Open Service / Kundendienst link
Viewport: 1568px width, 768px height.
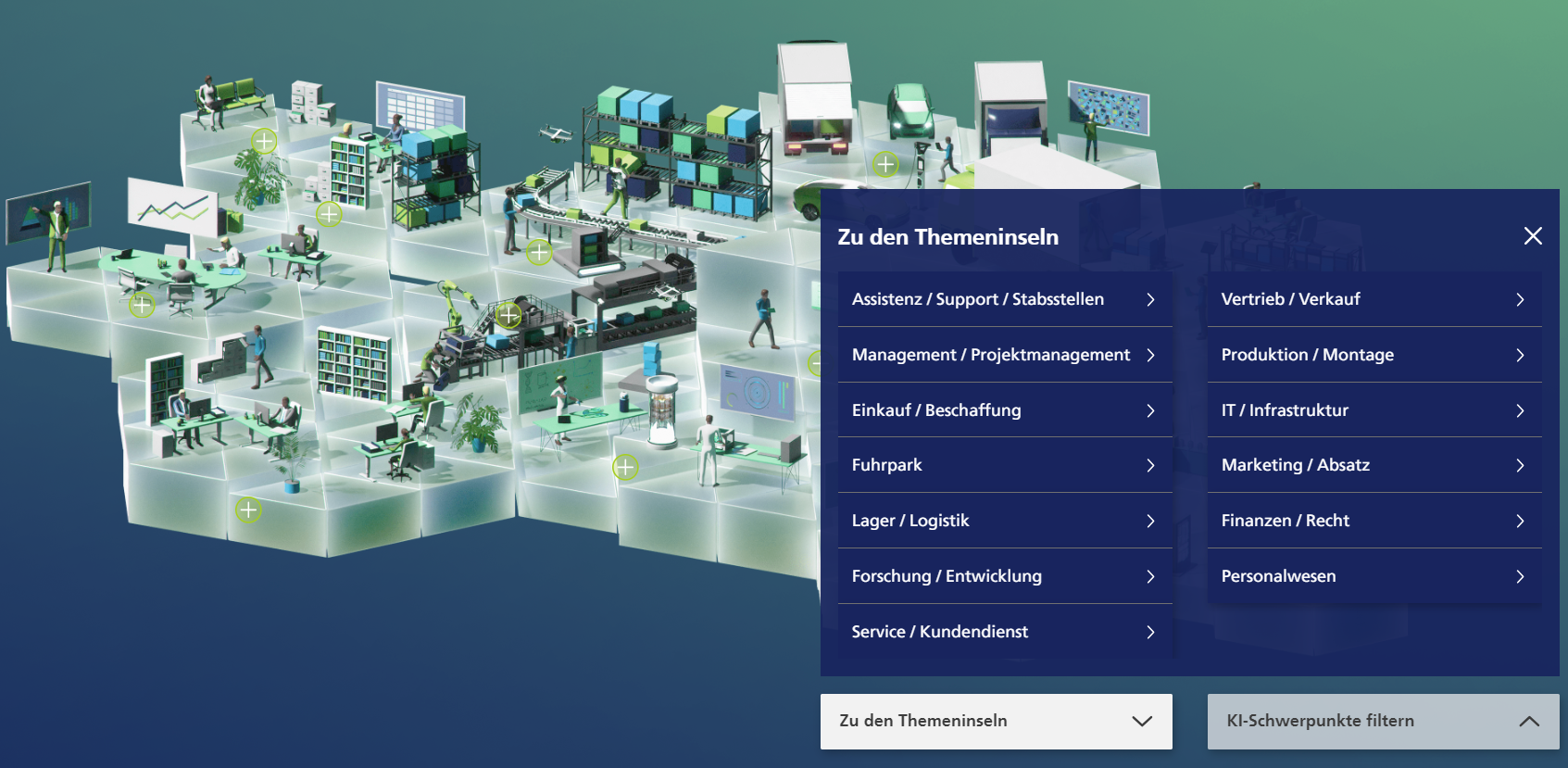[x=939, y=632]
